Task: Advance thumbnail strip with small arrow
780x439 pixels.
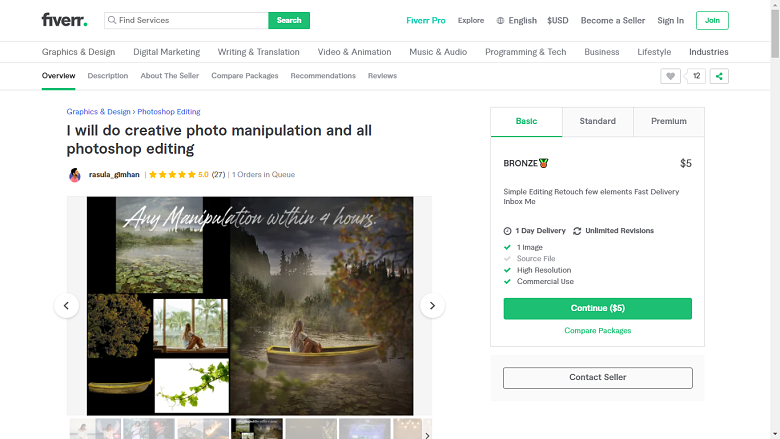Action: [427, 435]
